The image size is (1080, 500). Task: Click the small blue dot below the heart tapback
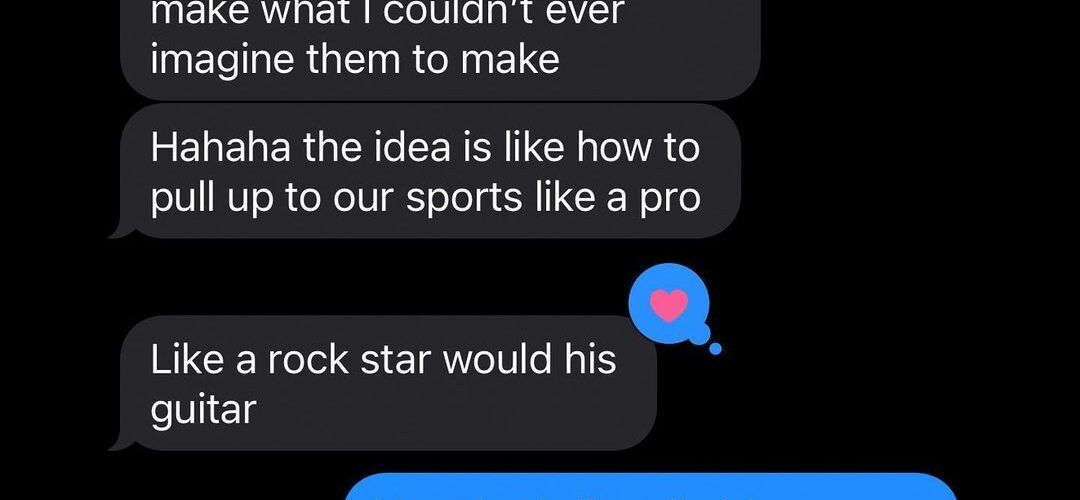[x=715, y=349]
